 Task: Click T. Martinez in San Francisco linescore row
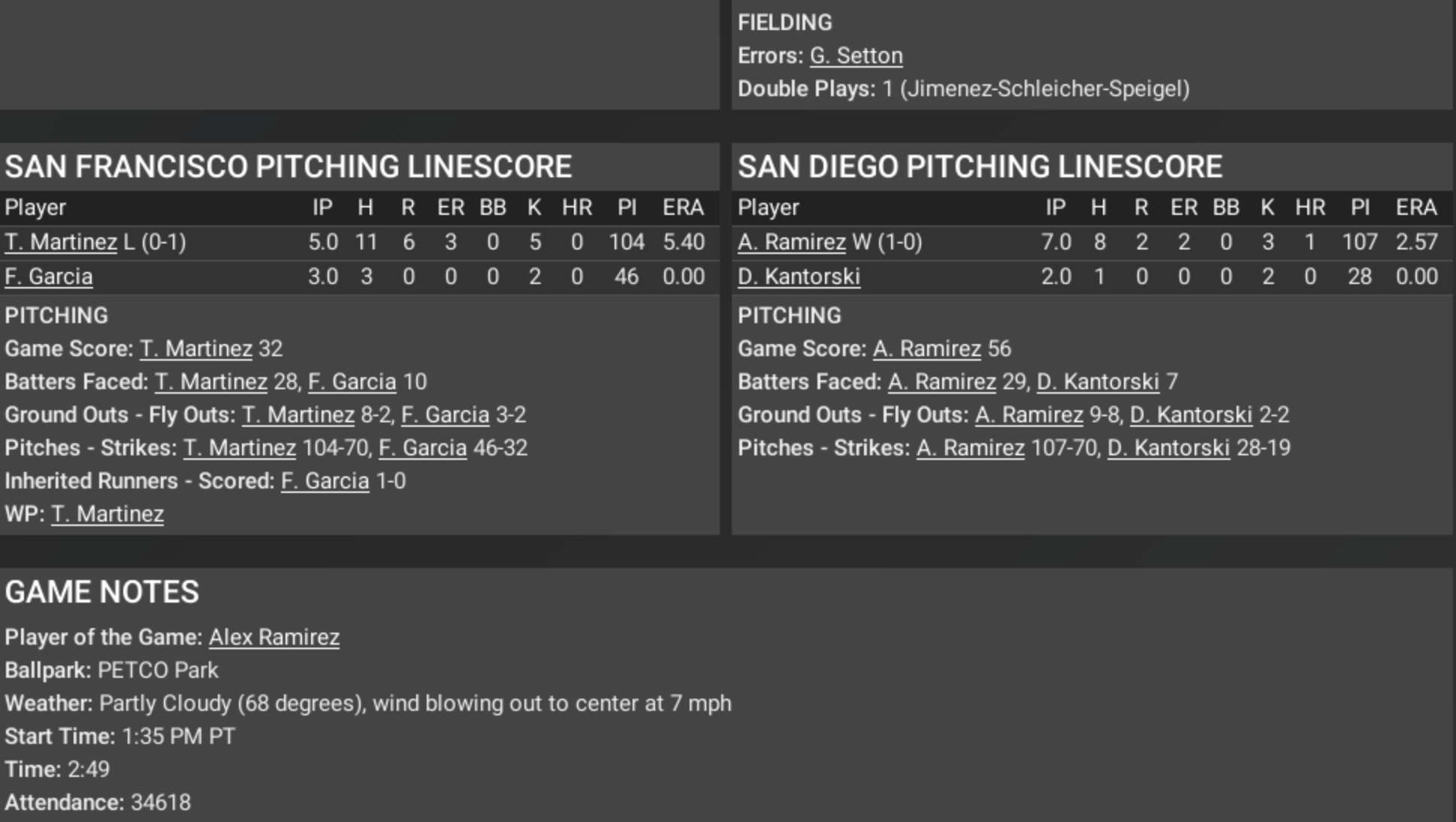tap(60, 242)
